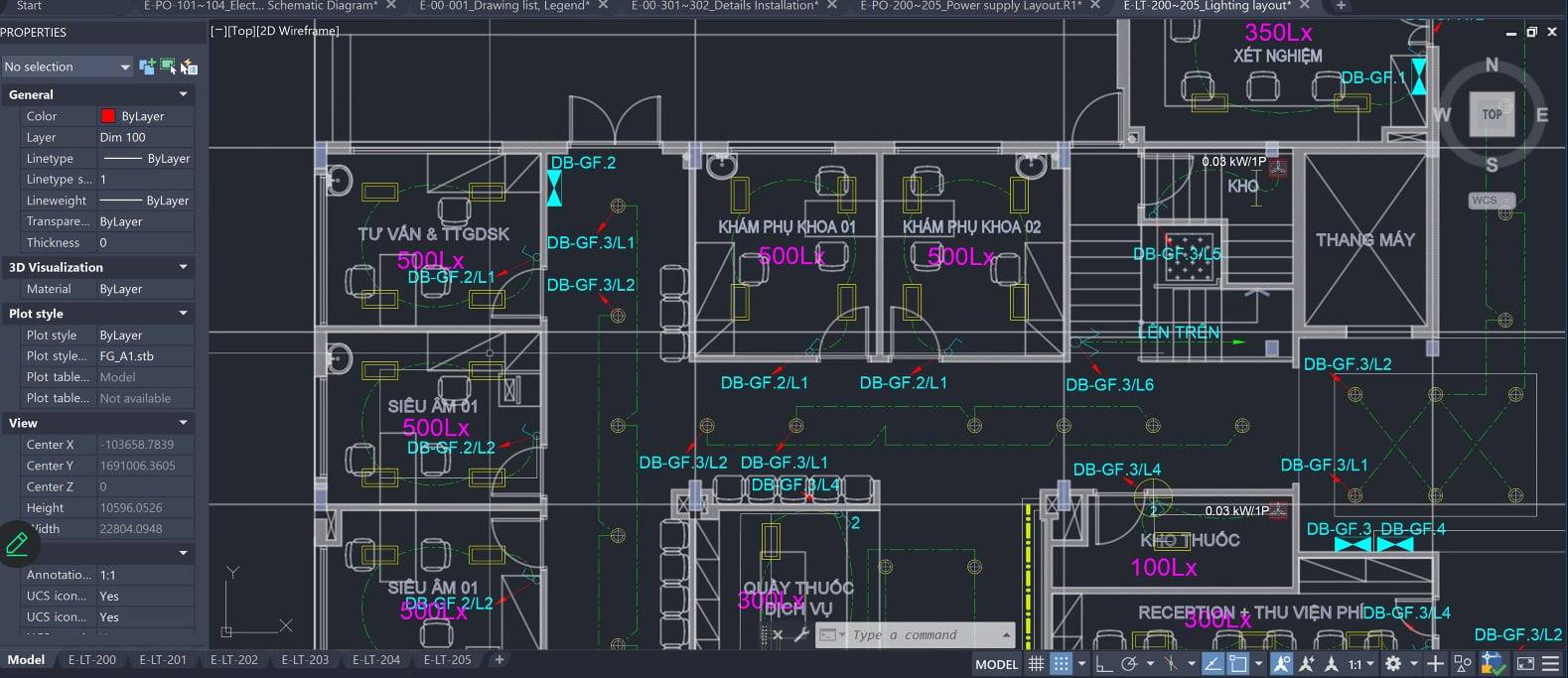Click the Select Objects icon in Properties
1568x678 pixels.
(168, 67)
